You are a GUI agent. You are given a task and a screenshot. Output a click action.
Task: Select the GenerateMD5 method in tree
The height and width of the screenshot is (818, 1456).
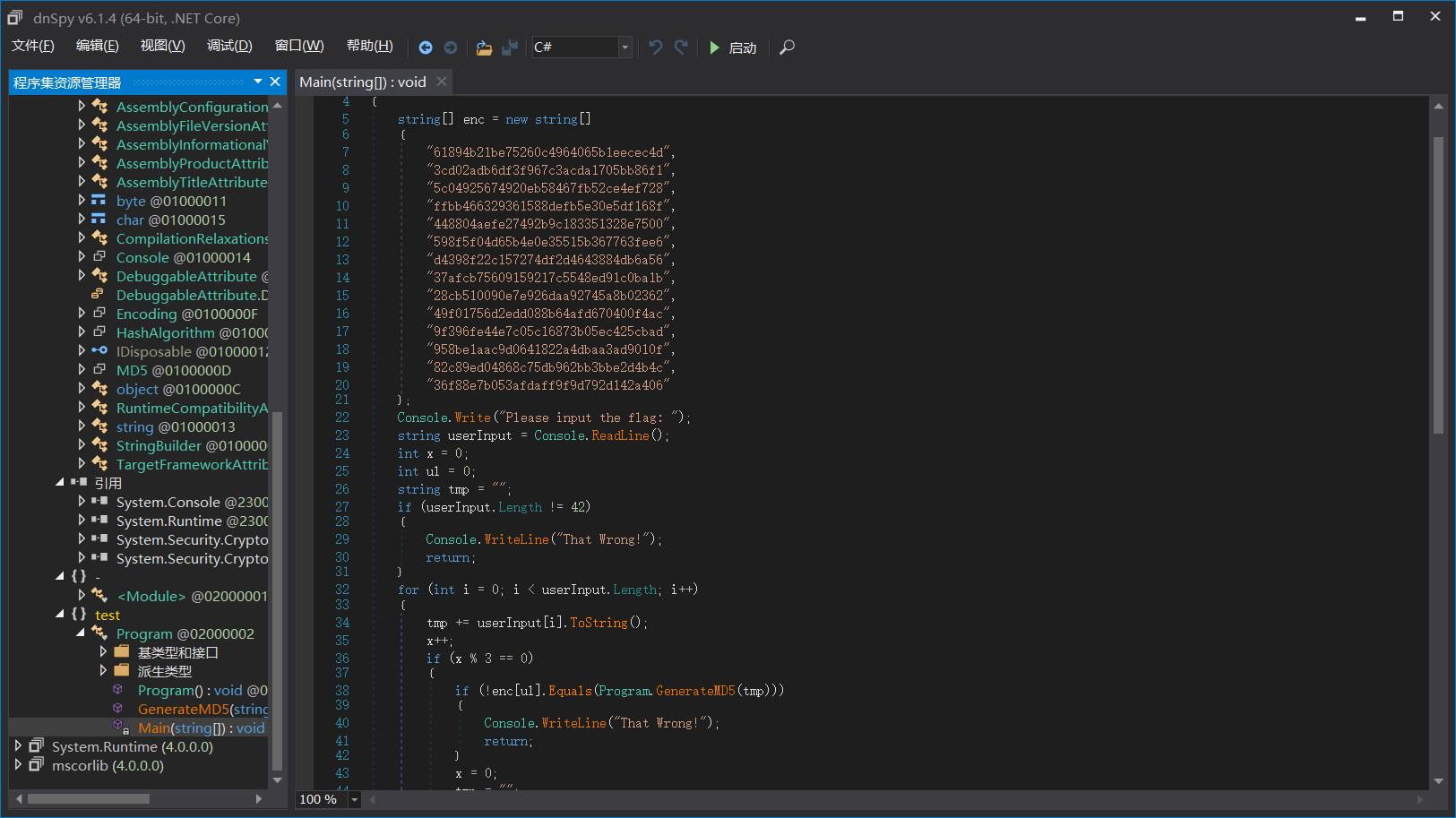[202, 709]
